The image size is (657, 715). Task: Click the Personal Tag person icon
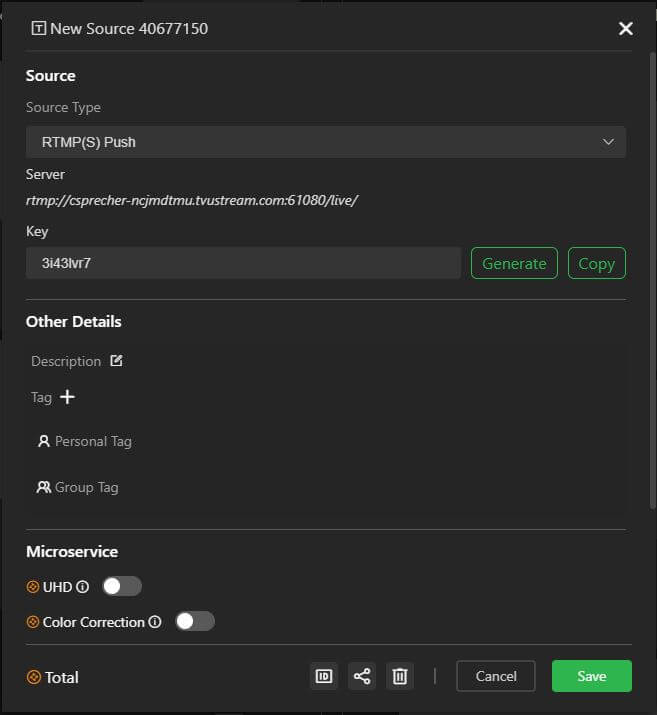tap(44, 441)
